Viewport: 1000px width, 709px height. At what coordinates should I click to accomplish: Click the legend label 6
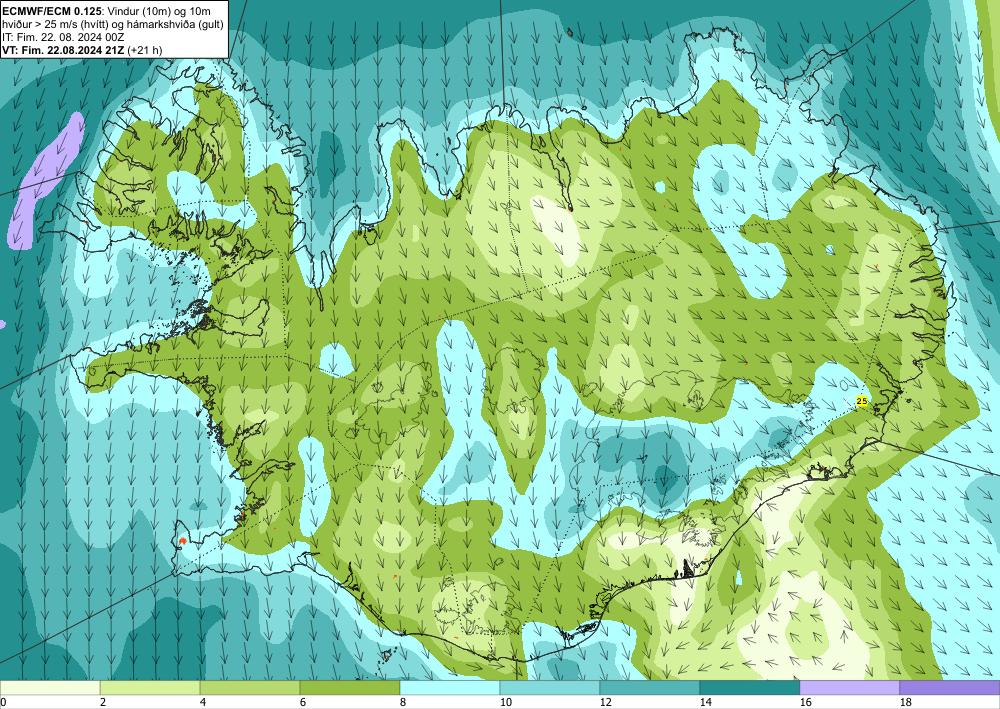coord(302,702)
